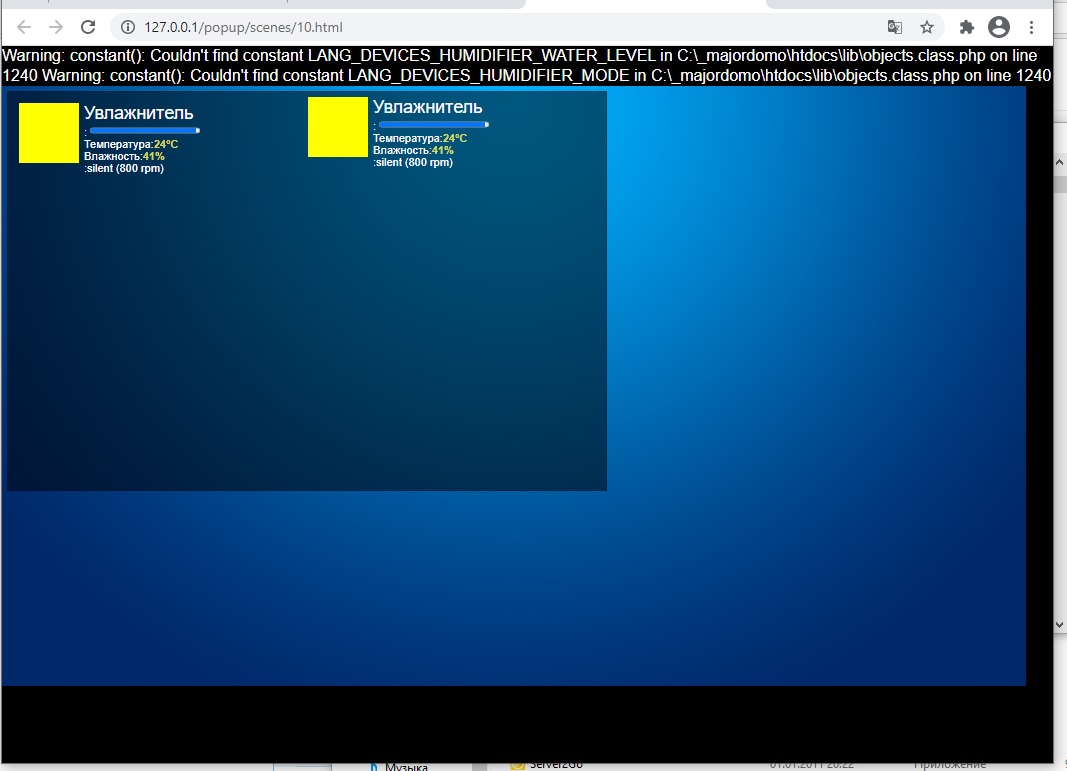
Task: Click the first humidifier's yellow square
Action: pyautogui.click(x=48, y=133)
